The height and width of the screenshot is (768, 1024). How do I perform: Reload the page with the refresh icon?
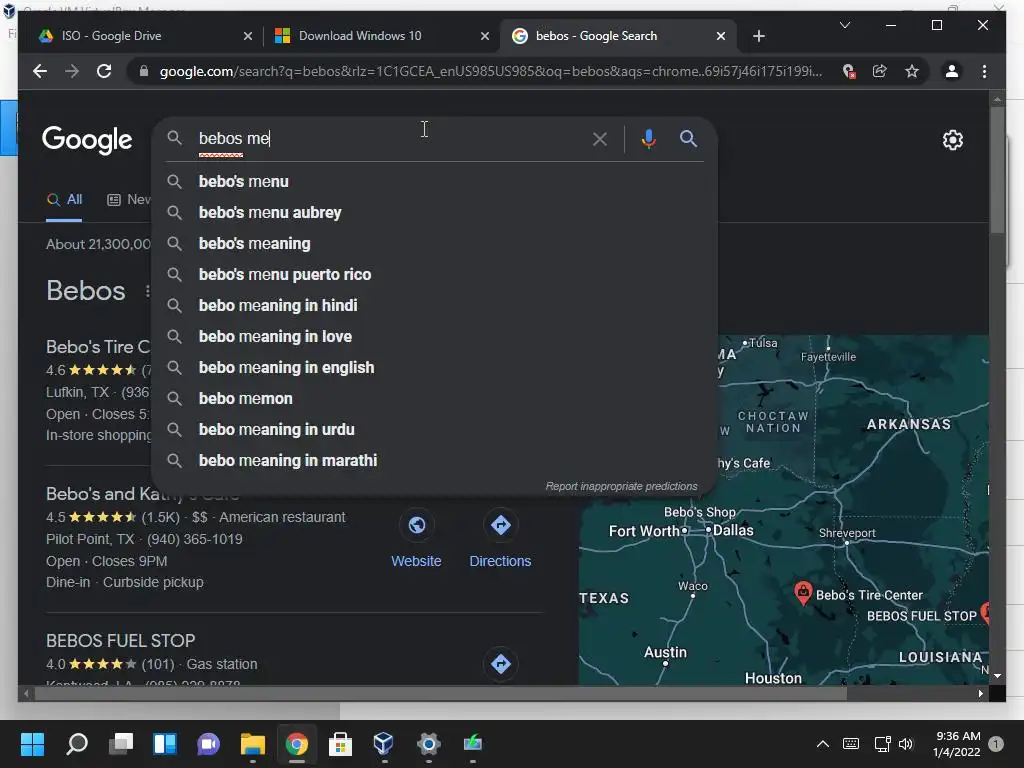[104, 71]
